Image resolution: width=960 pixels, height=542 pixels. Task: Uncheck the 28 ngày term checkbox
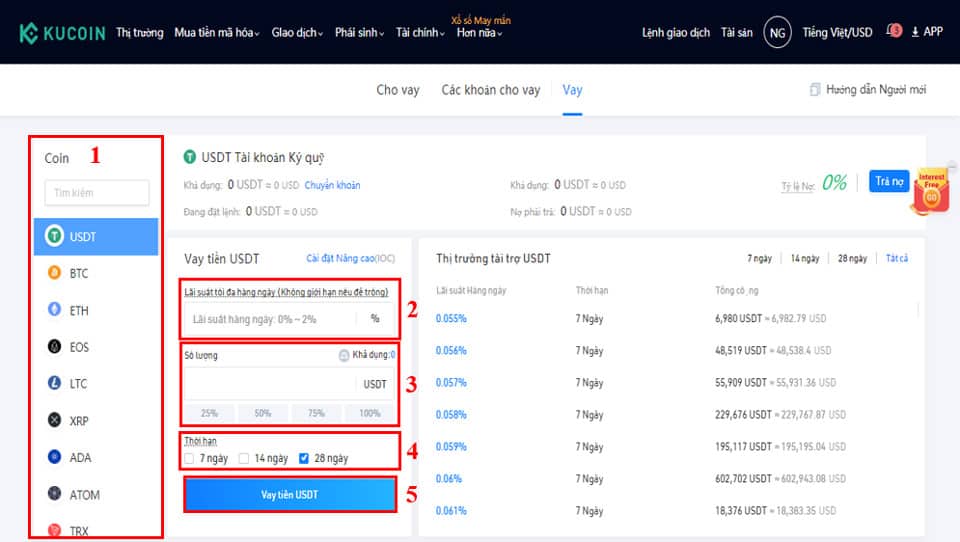[304, 459]
